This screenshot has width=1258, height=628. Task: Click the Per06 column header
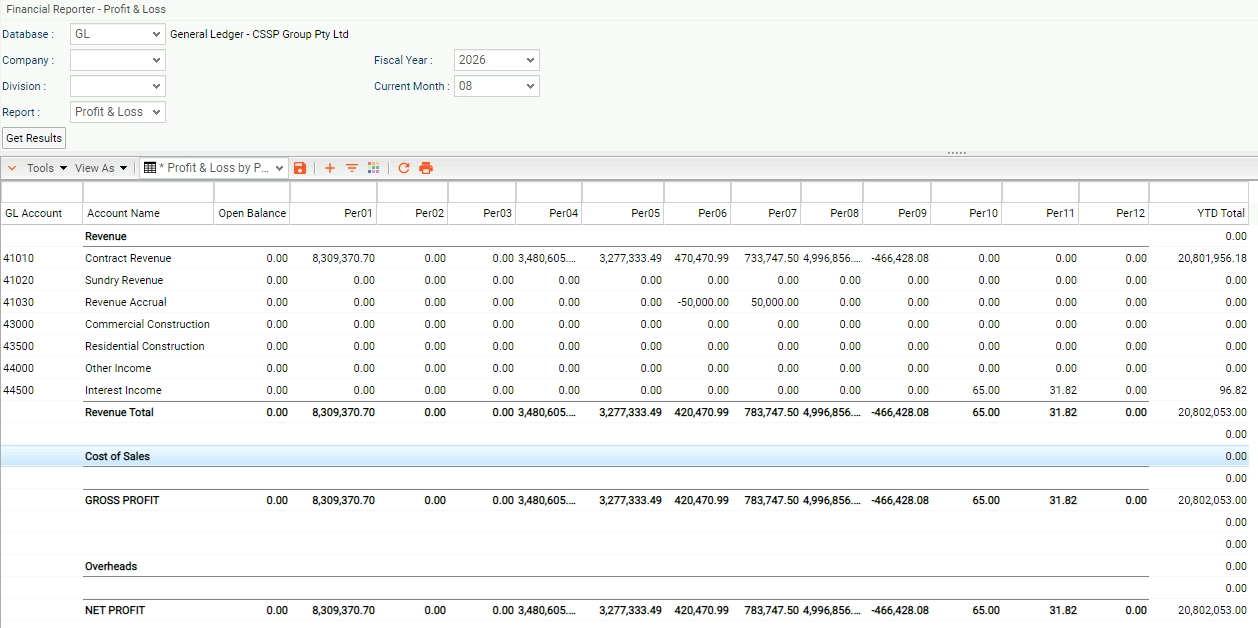pos(697,213)
